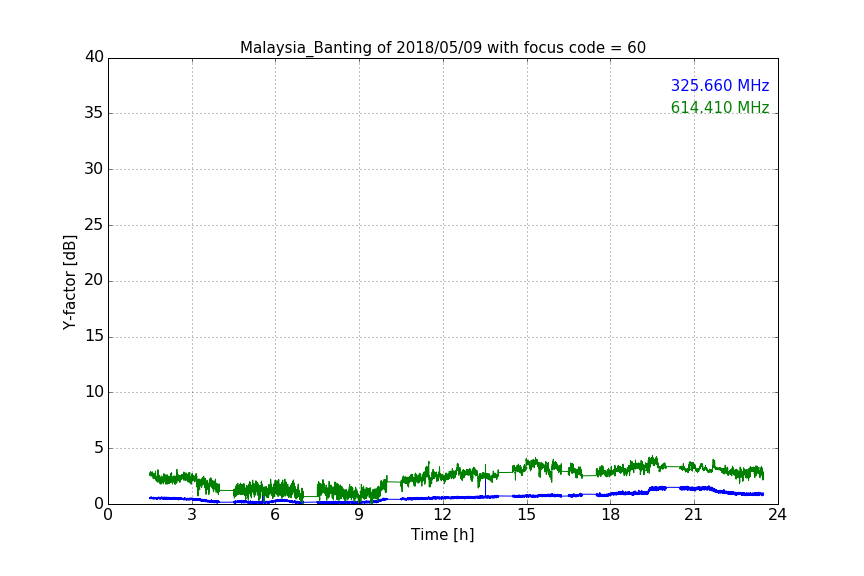Click the y-axis tick label '20'
The image size is (864, 576).
(x=94, y=280)
